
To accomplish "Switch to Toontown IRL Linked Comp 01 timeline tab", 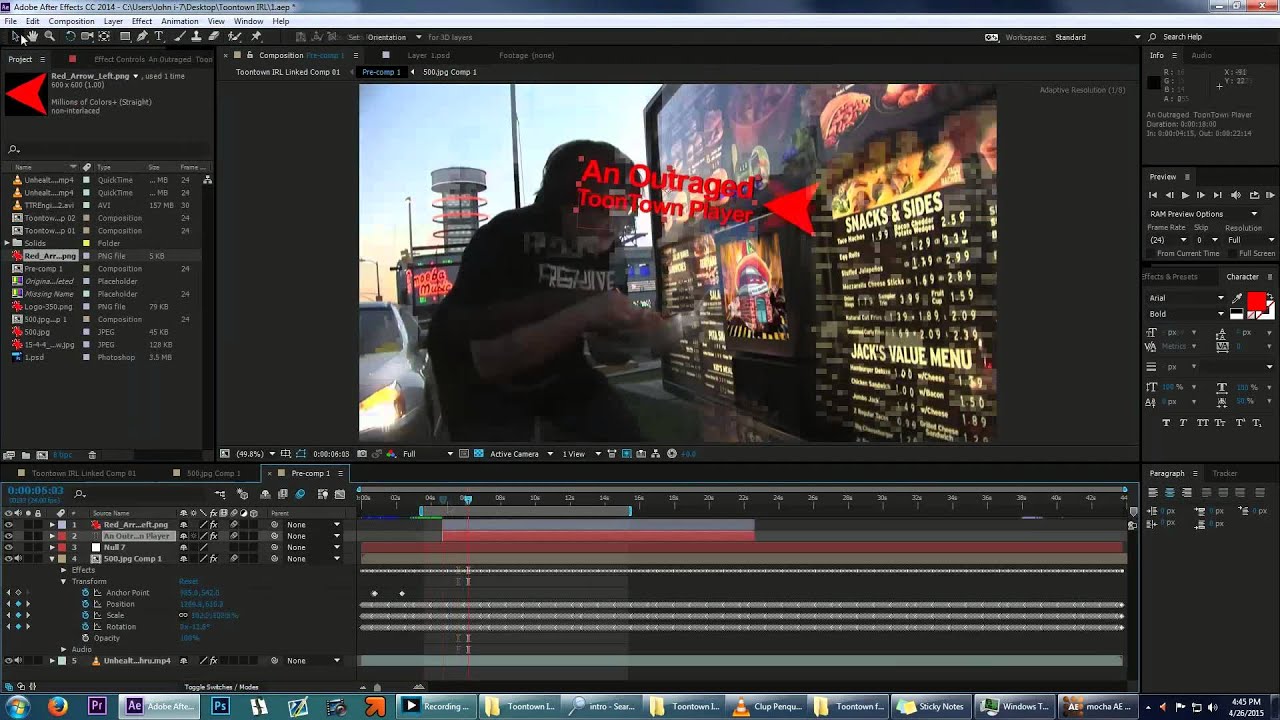I will tap(83, 473).
